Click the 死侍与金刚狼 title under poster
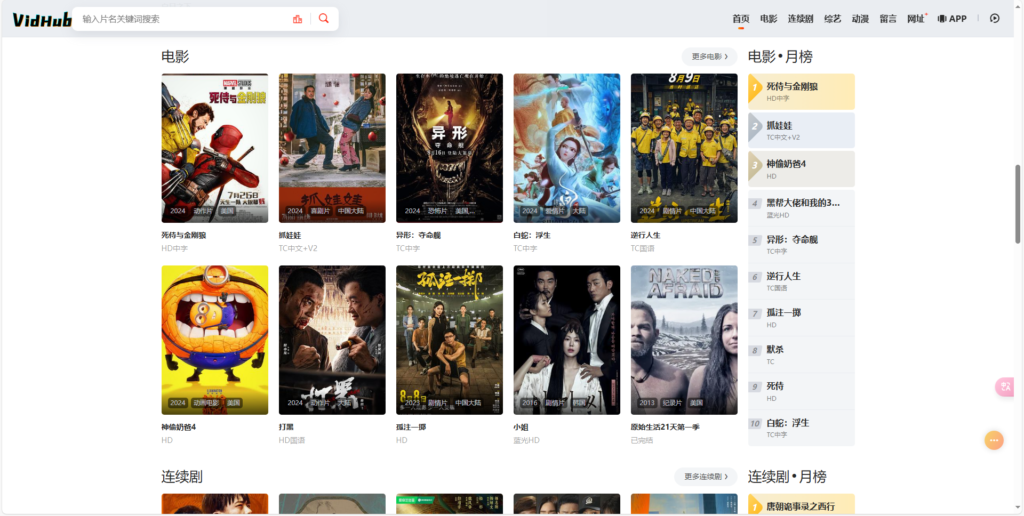Image resolution: width=1024 pixels, height=516 pixels. point(184,235)
